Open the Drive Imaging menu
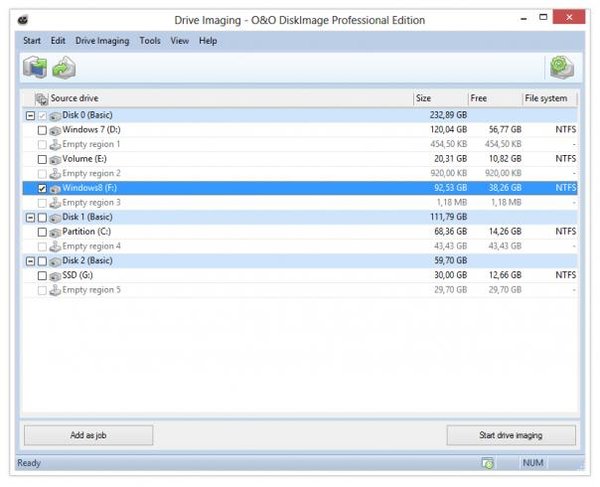The height and width of the screenshot is (487, 600). click(x=103, y=41)
